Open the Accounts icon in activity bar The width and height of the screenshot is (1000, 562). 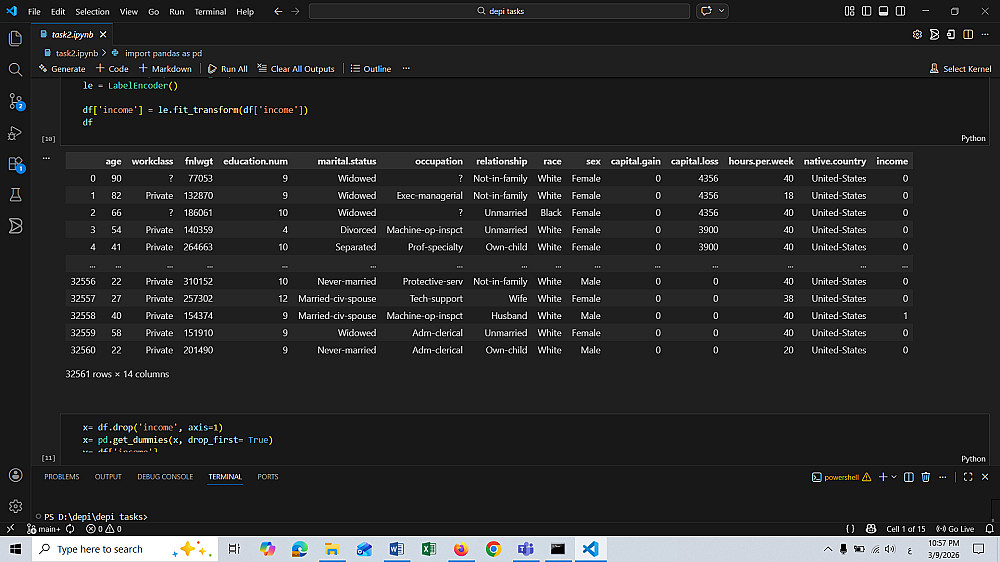coord(15,475)
